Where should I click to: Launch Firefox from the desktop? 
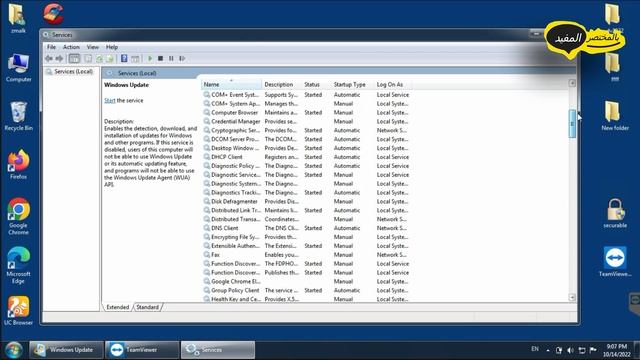click(18, 165)
